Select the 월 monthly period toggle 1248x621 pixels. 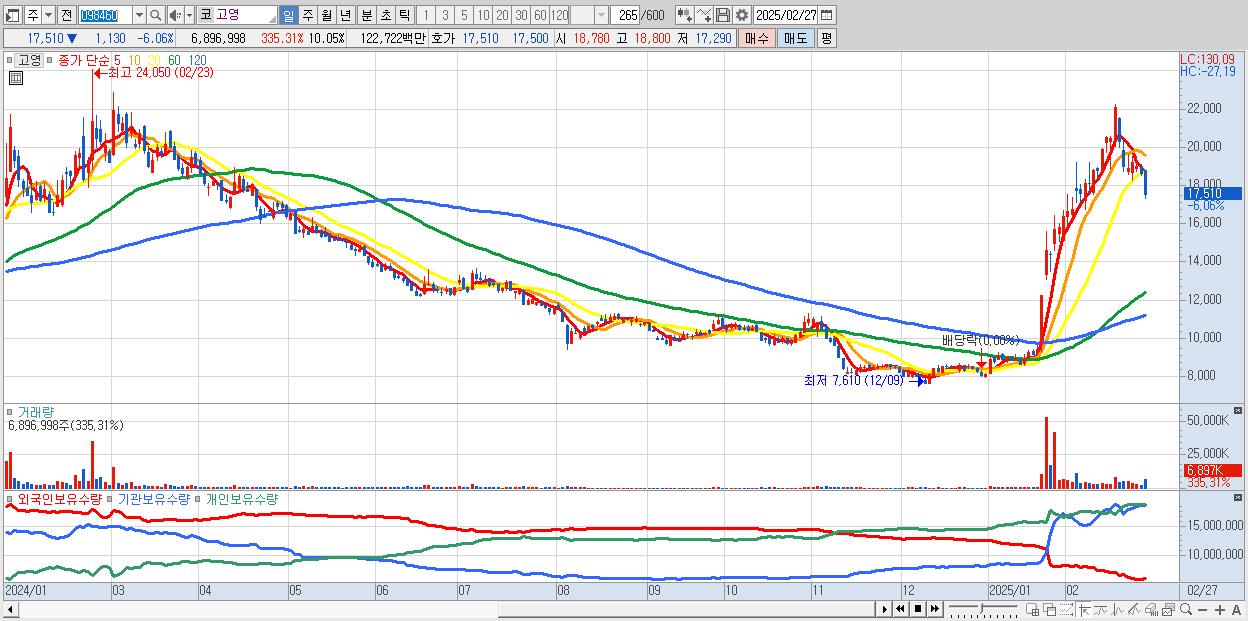point(326,15)
